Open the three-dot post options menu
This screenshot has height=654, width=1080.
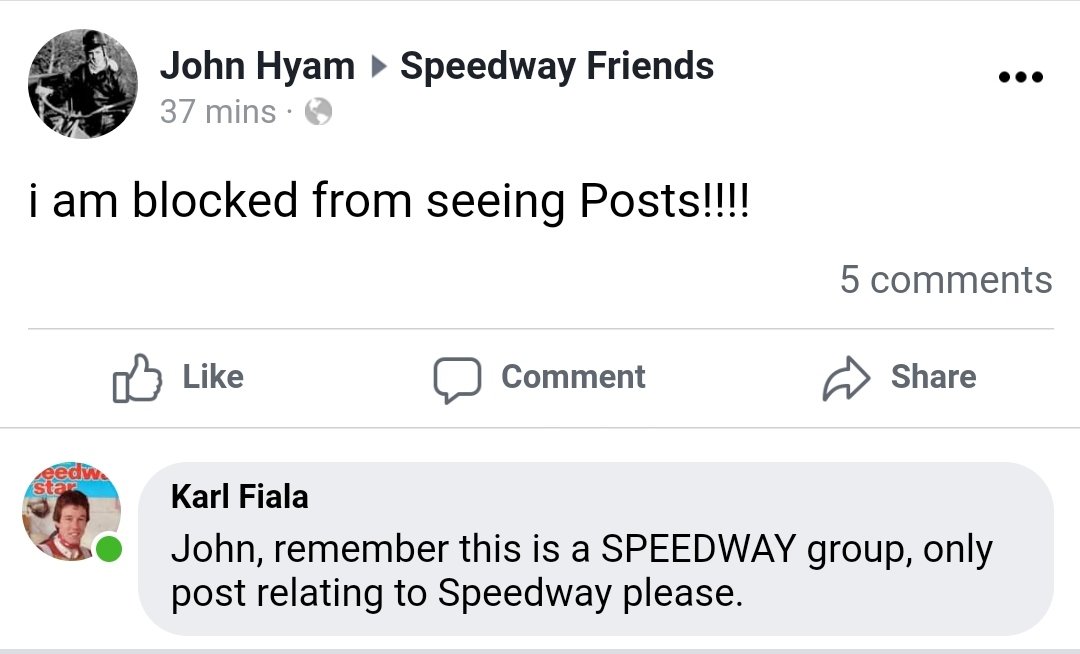1021,77
